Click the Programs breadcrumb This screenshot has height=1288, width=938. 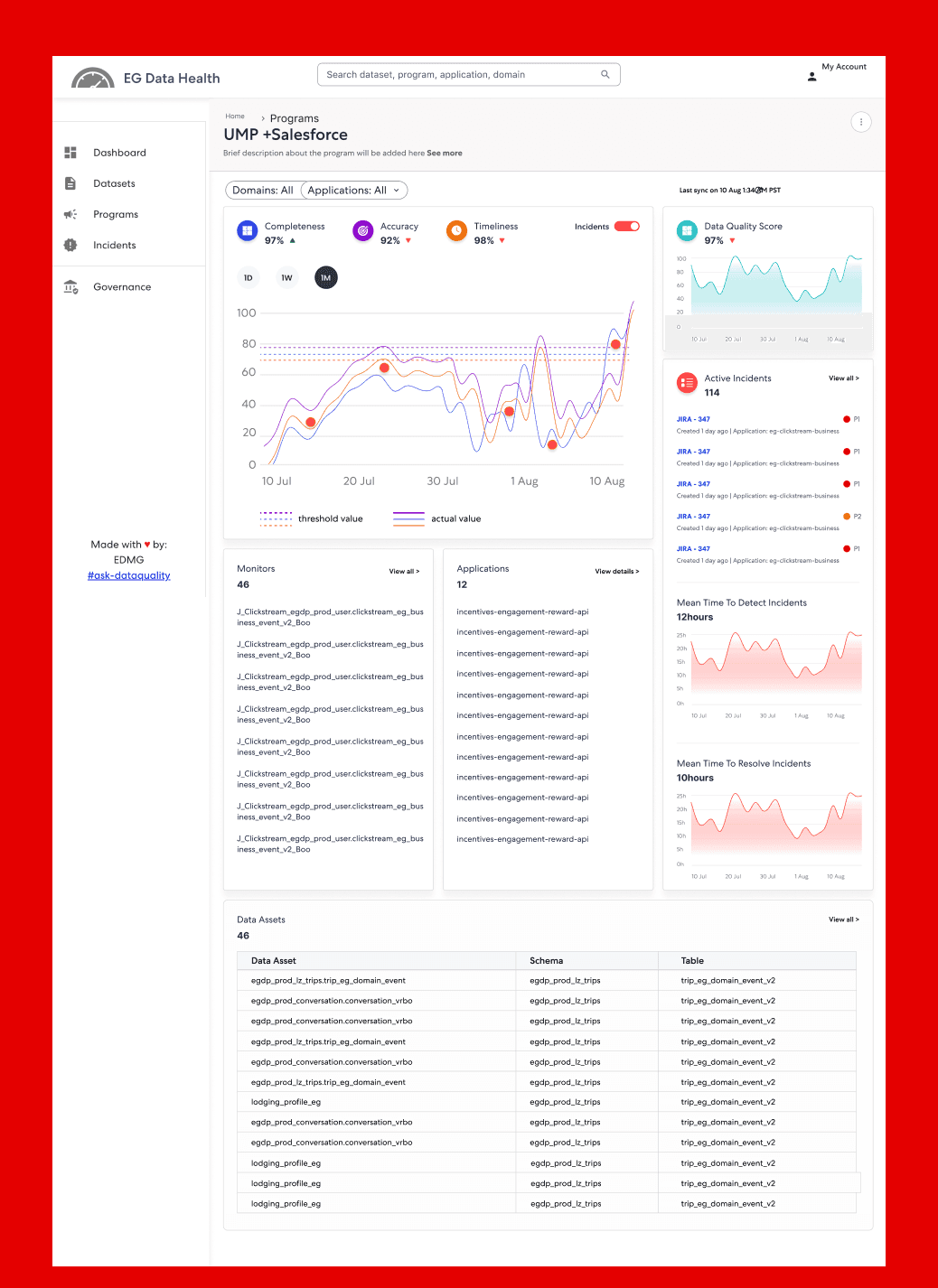pyautogui.click(x=295, y=118)
